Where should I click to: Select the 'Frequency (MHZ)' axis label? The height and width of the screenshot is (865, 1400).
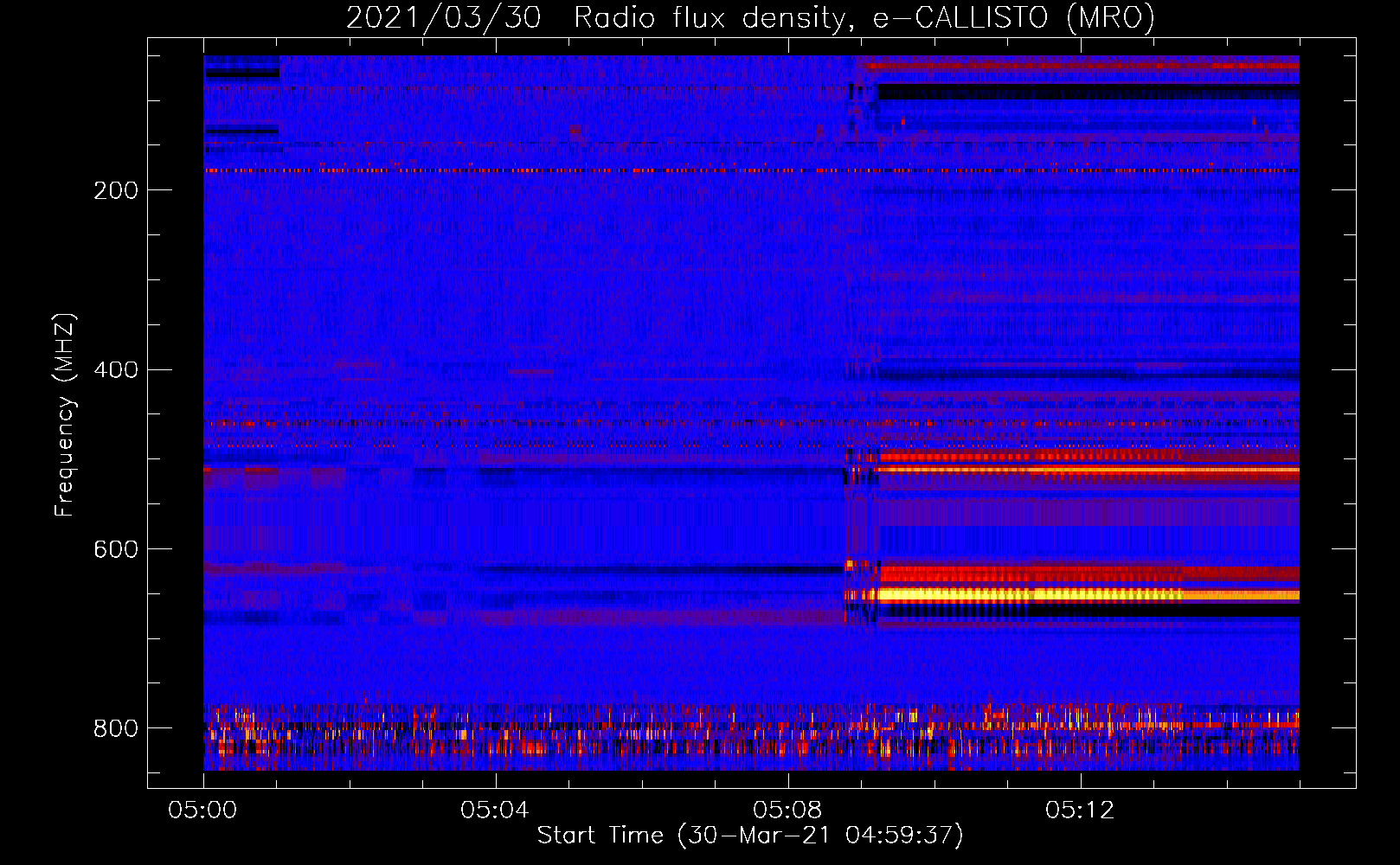[x=65, y=414]
